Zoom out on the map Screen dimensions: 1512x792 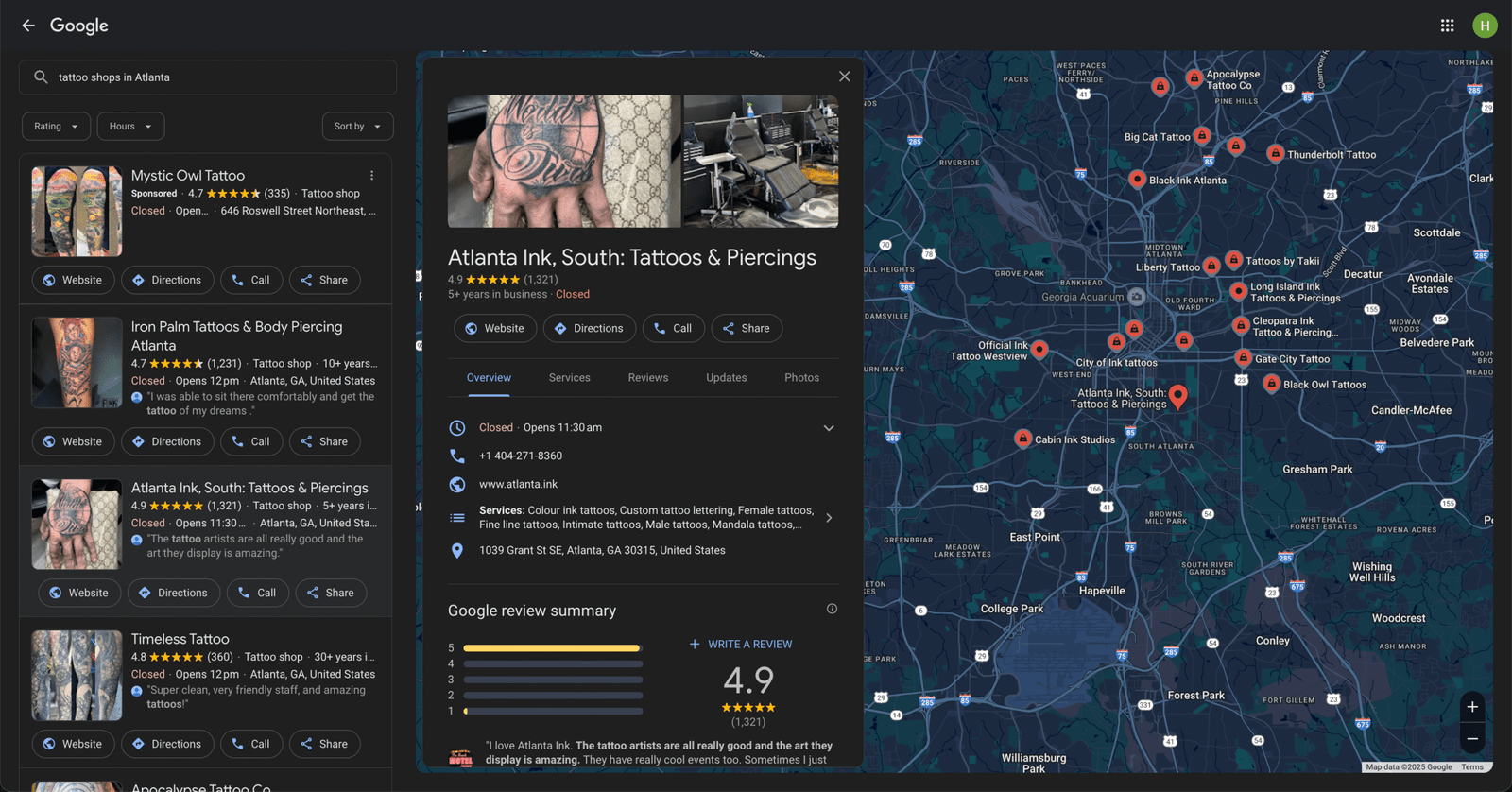point(1472,739)
